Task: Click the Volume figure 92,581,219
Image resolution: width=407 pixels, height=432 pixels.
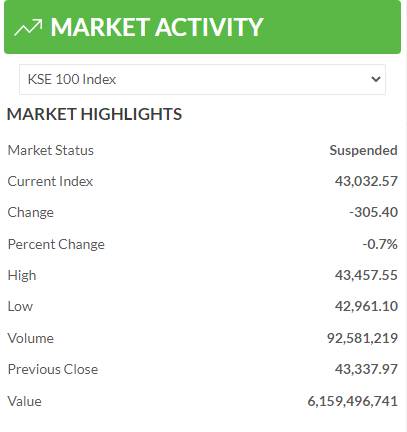Action: pos(362,338)
